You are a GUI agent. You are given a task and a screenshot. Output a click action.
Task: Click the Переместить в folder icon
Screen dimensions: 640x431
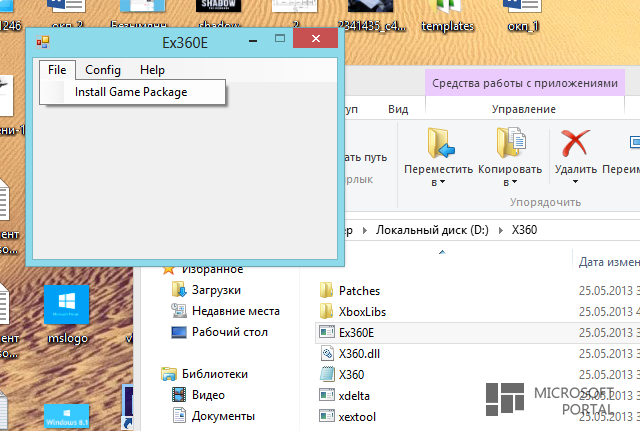(440, 143)
